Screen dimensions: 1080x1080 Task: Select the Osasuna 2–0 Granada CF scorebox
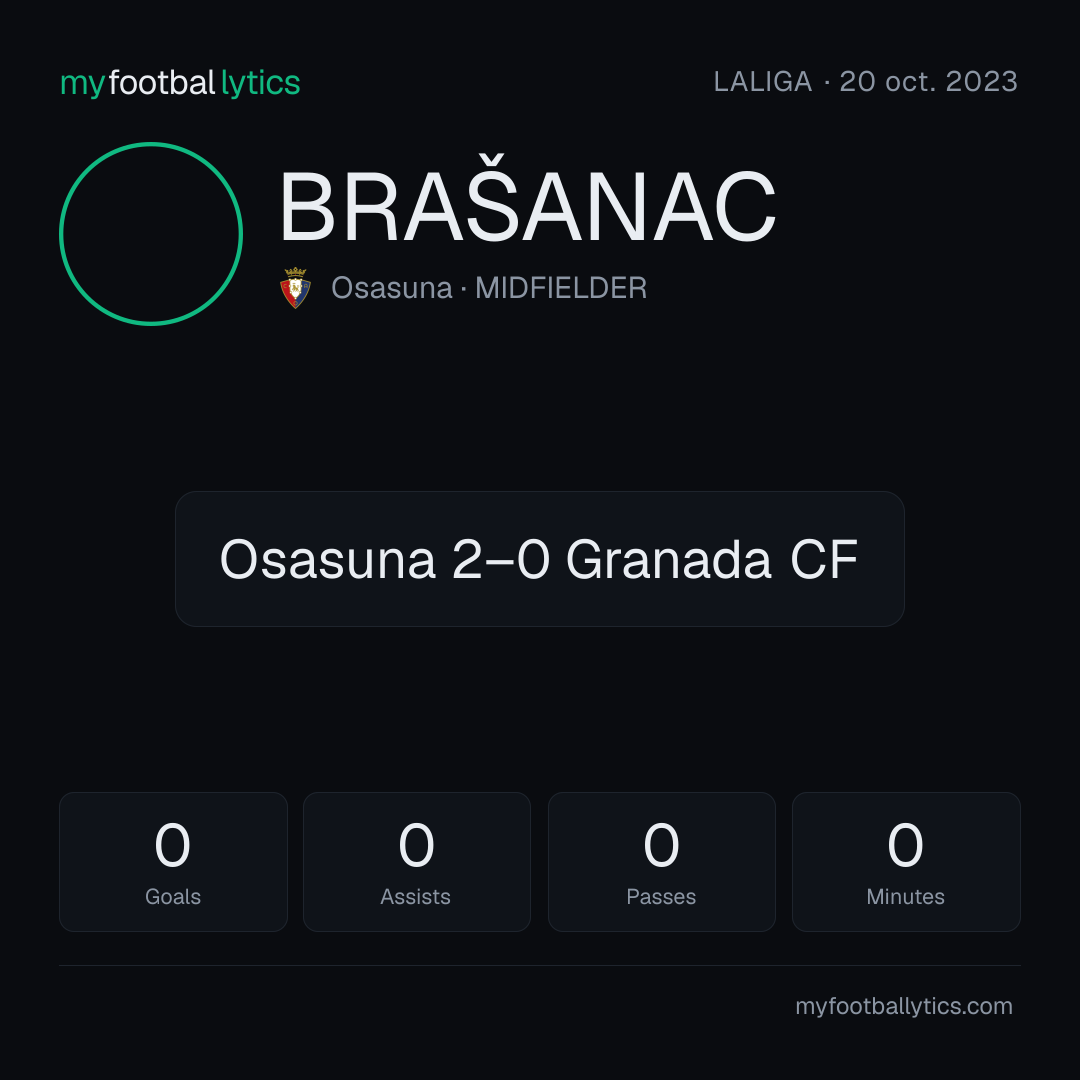tap(539, 559)
